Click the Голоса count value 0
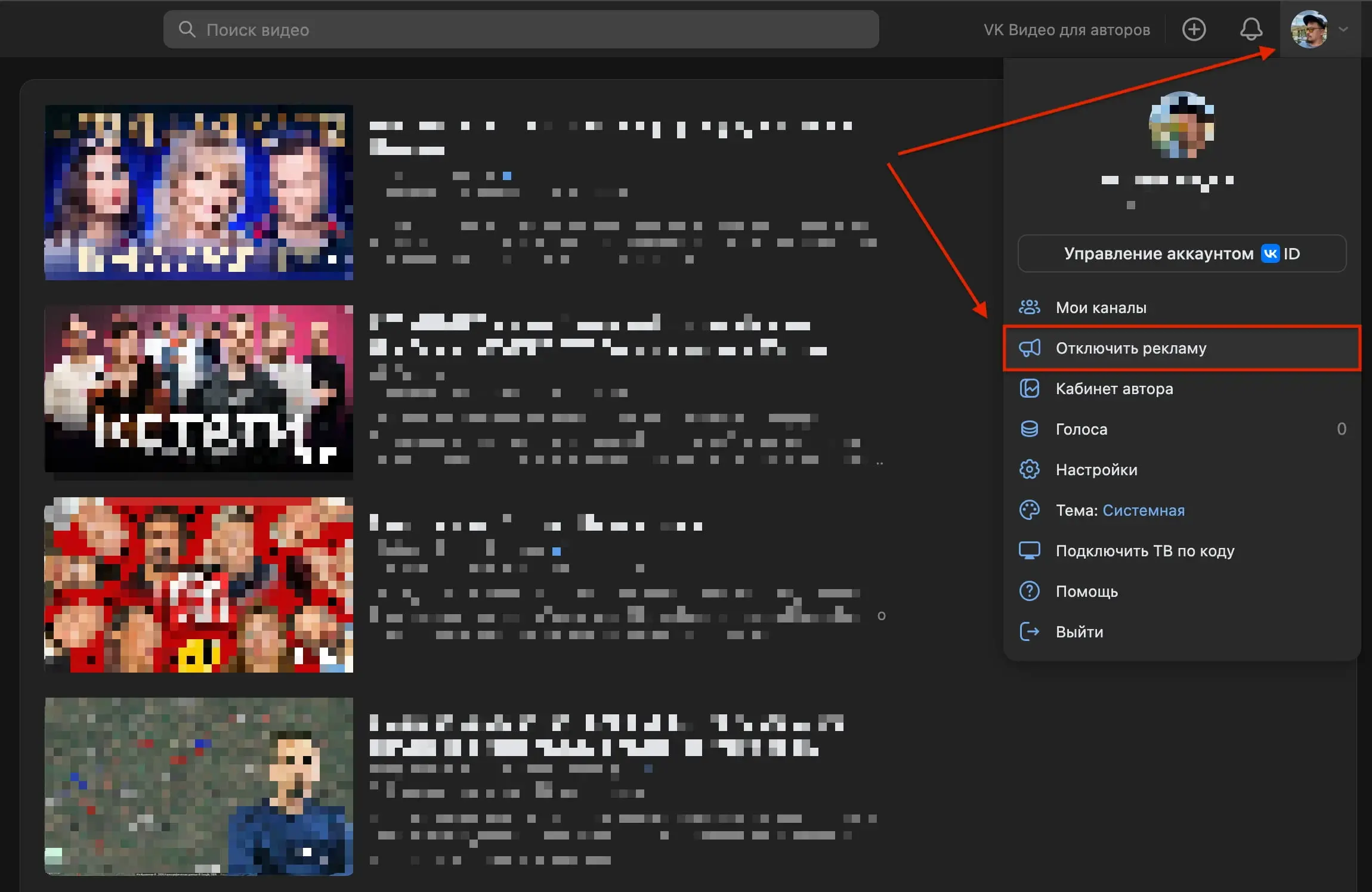 click(x=1341, y=429)
